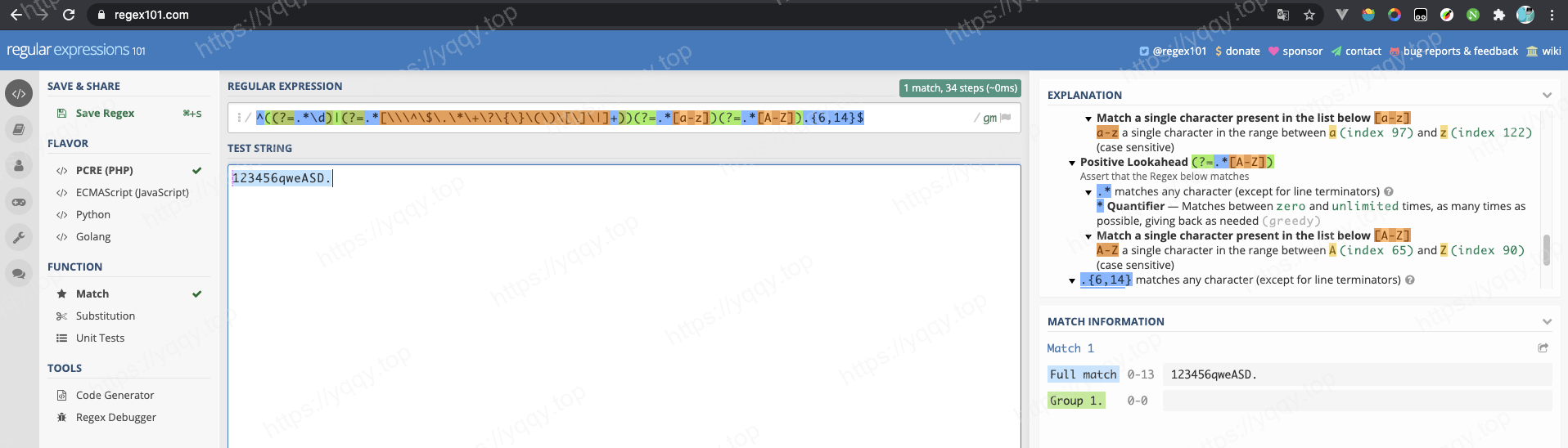The image size is (1568, 448).
Task: Collapse the Positive Lookahead tree node
Action: [x=1072, y=163]
